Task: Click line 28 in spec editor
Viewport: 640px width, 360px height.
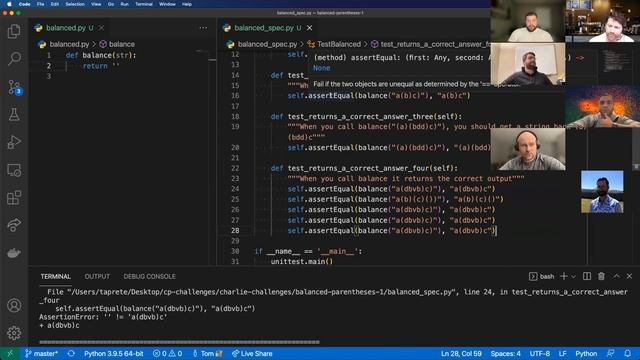Action: (x=392, y=231)
